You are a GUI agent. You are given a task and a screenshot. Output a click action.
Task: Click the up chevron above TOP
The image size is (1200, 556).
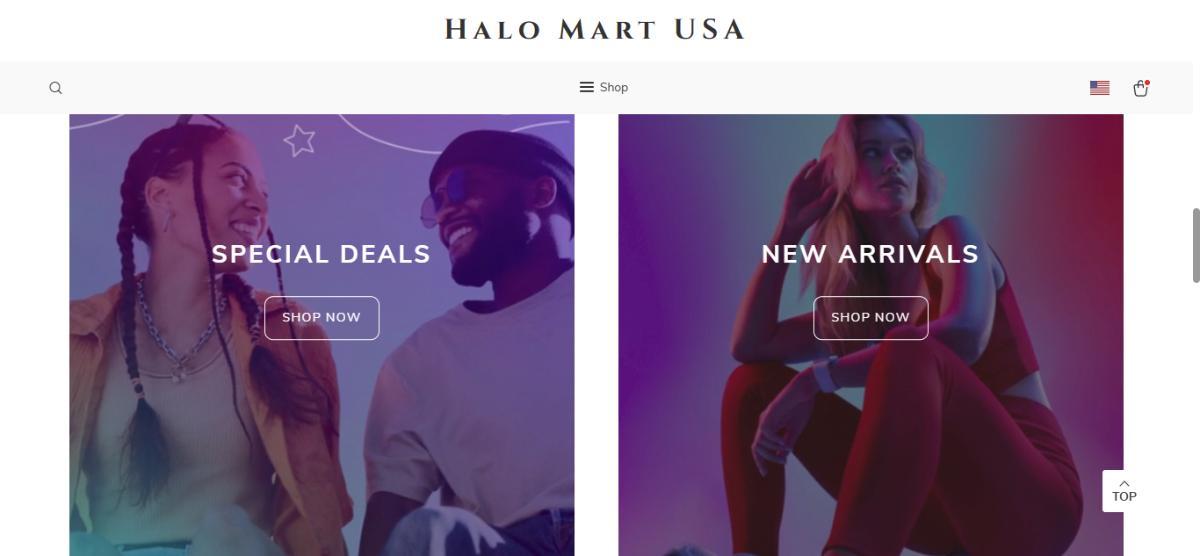point(1124,483)
